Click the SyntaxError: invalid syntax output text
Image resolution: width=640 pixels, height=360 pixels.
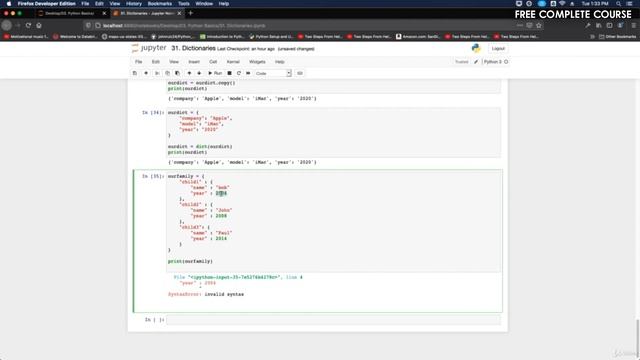pyautogui.click(x=206, y=294)
